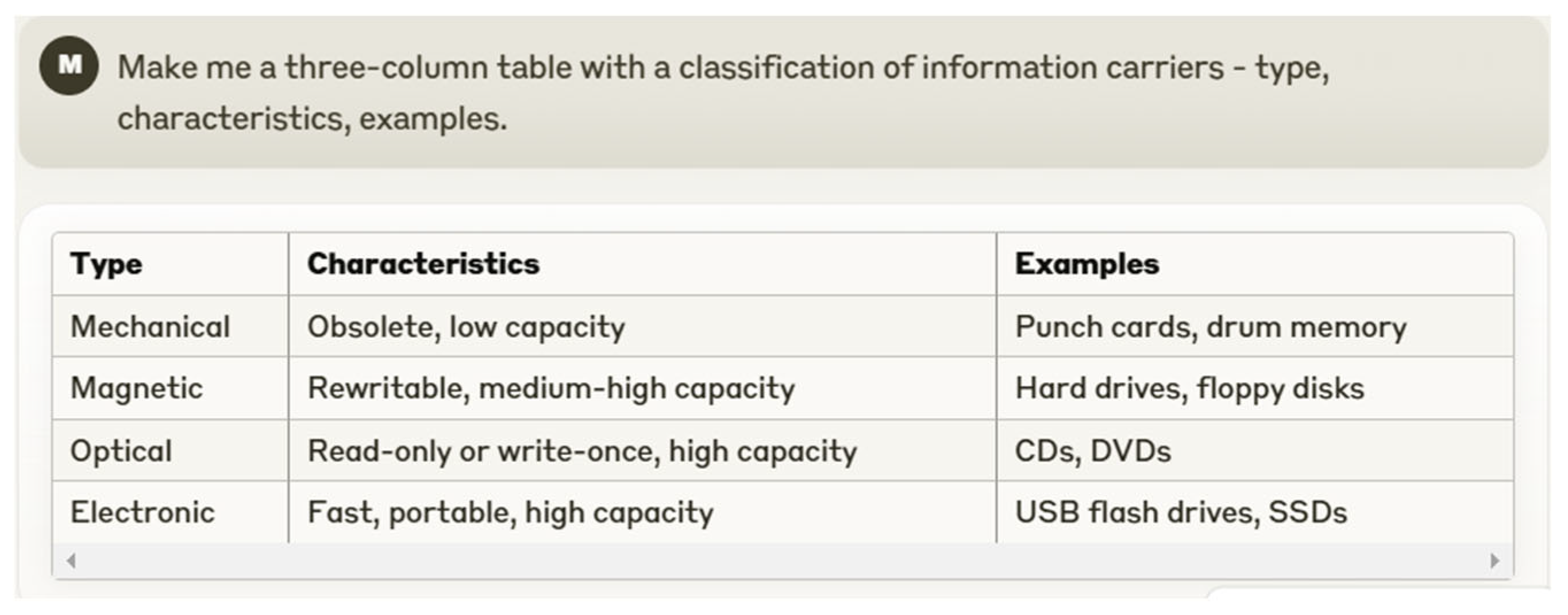The width and height of the screenshot is (1568, 615).
Task: Click the left scroll arrow under table
Action: point(71,560)
